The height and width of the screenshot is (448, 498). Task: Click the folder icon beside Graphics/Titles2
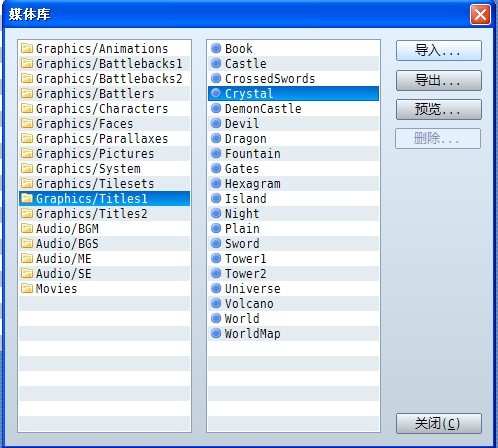coord(27,213)
